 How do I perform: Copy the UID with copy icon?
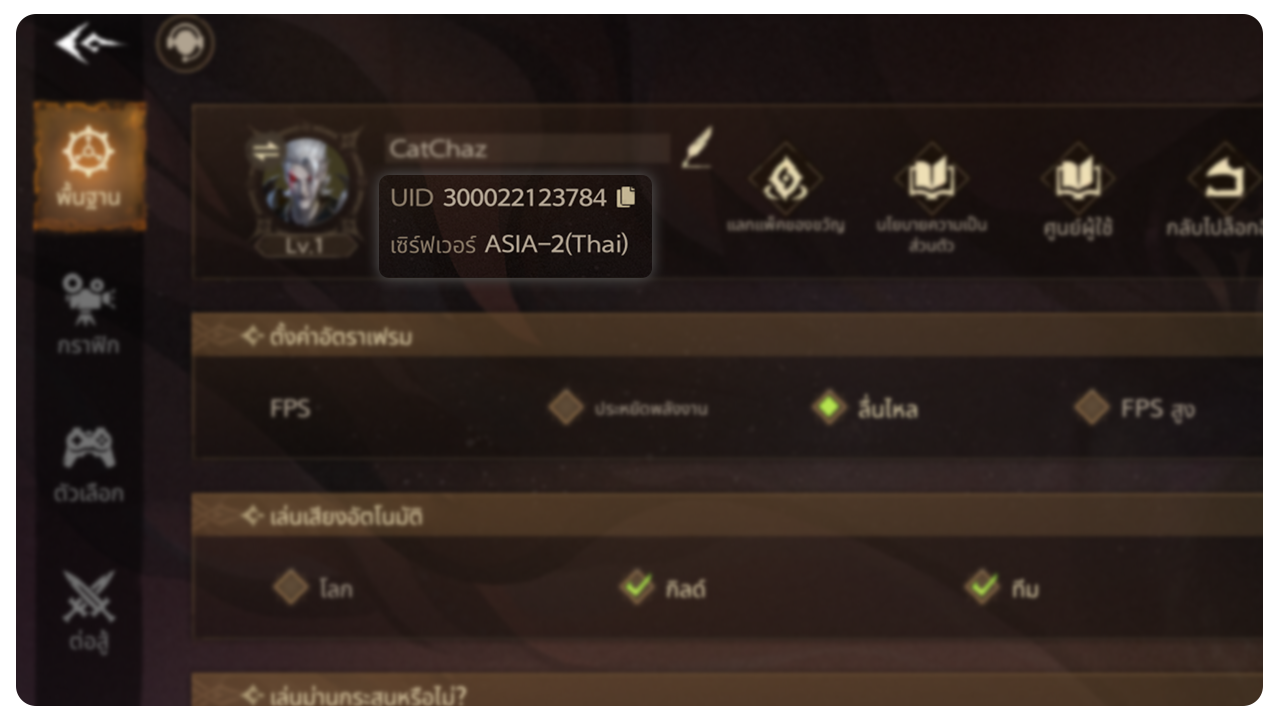pos(626,197)
